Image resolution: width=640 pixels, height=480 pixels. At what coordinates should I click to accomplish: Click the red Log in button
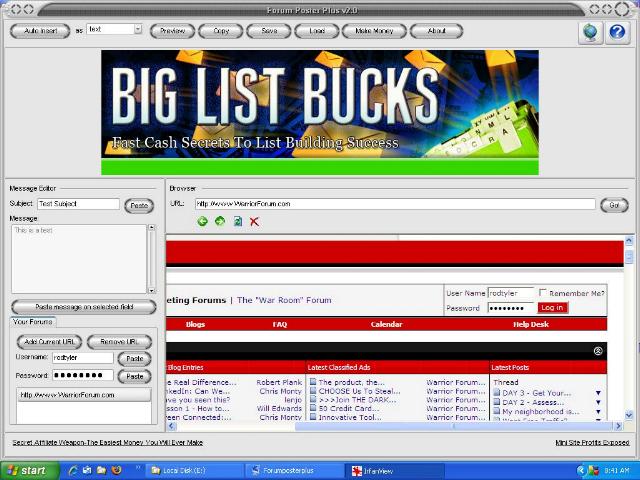coord(552,308)
